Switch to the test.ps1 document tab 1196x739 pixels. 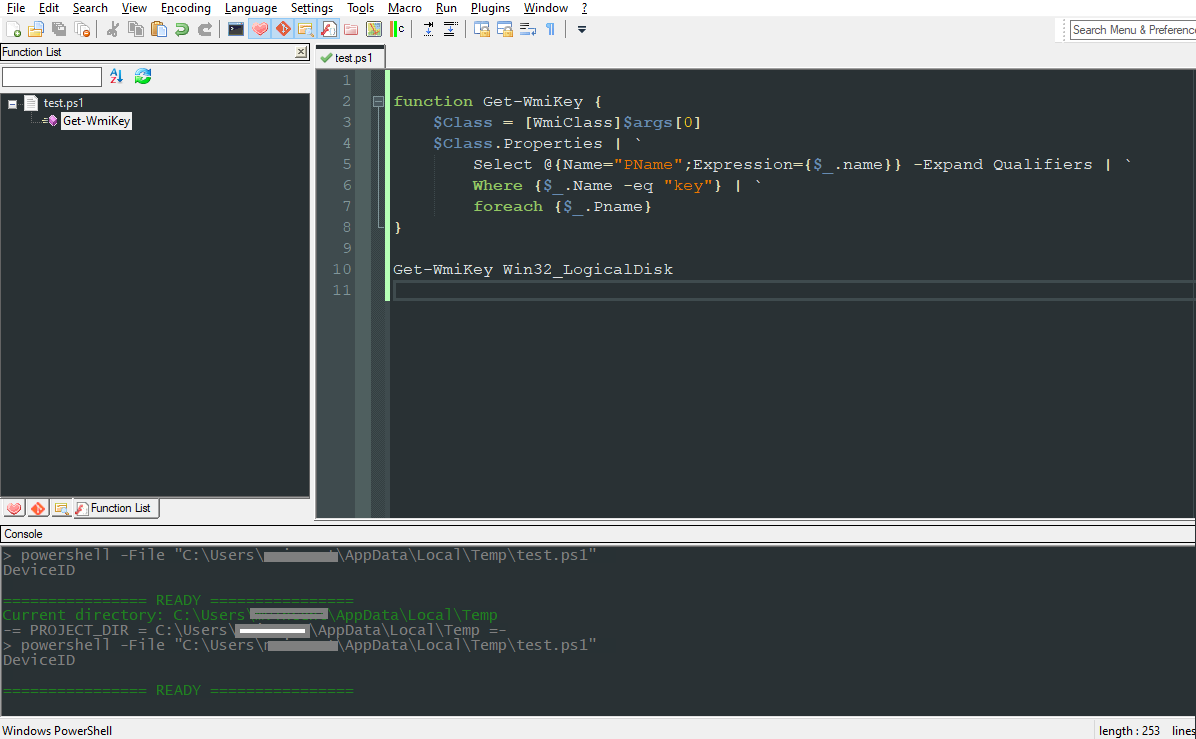coord(350,58)
